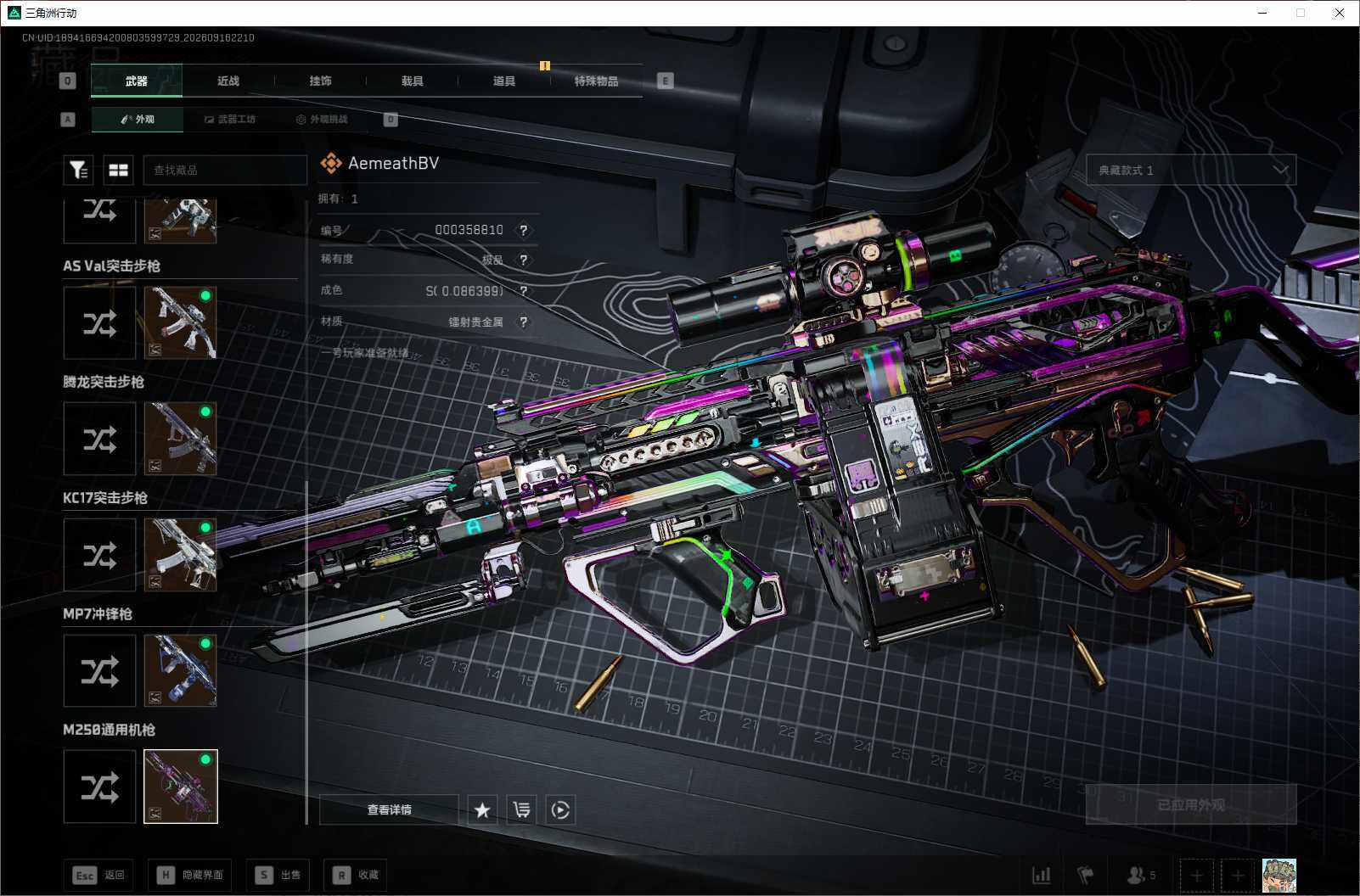Click the E key next-tab icon
Image resolution: width=1360 pixels, height=896 pixels.
click(x=666, y=81)
